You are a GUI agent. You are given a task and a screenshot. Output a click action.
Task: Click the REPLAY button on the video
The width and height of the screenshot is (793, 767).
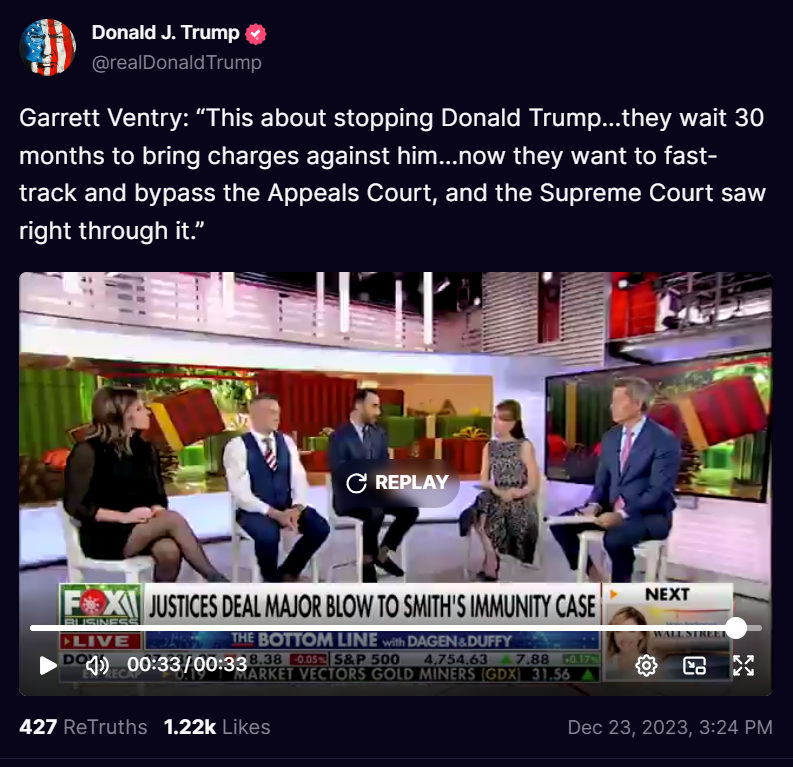click(396, 482)
